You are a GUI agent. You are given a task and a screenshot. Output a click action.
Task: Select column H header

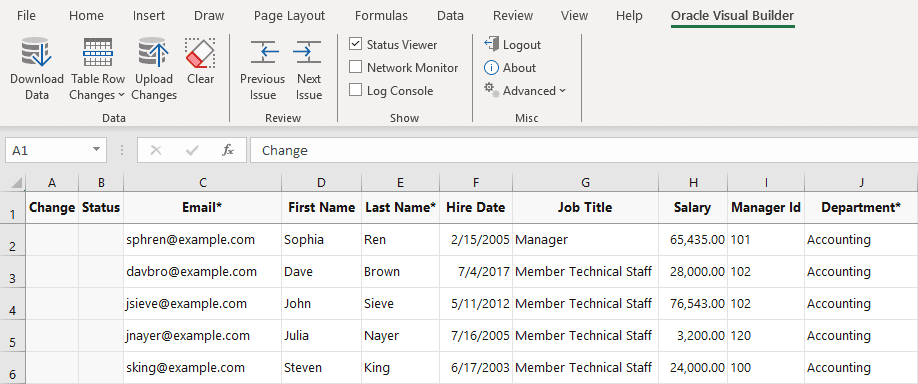pyautogui.click(x=693, y=183)
